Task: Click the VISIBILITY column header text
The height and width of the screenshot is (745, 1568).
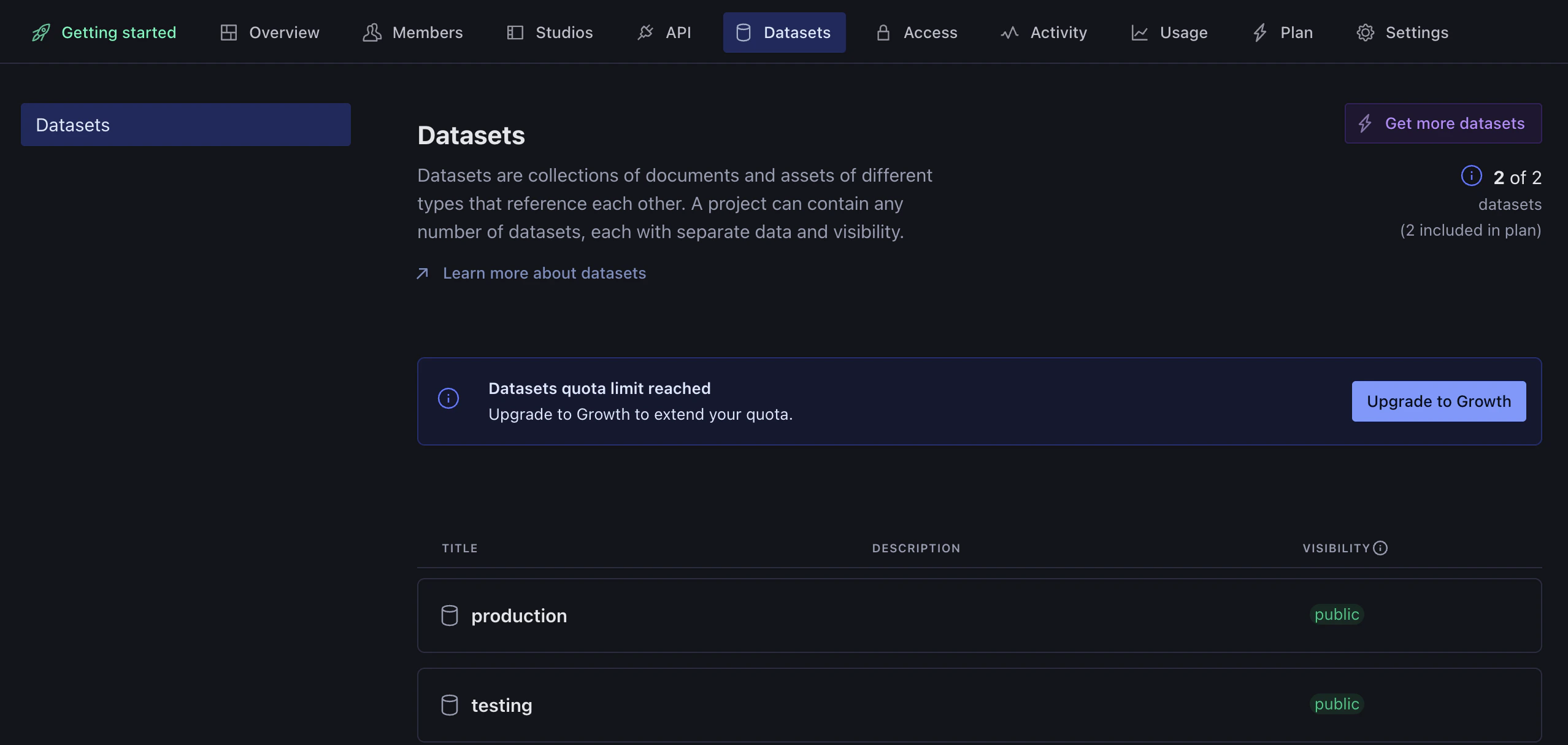Action: point(1336,548)
